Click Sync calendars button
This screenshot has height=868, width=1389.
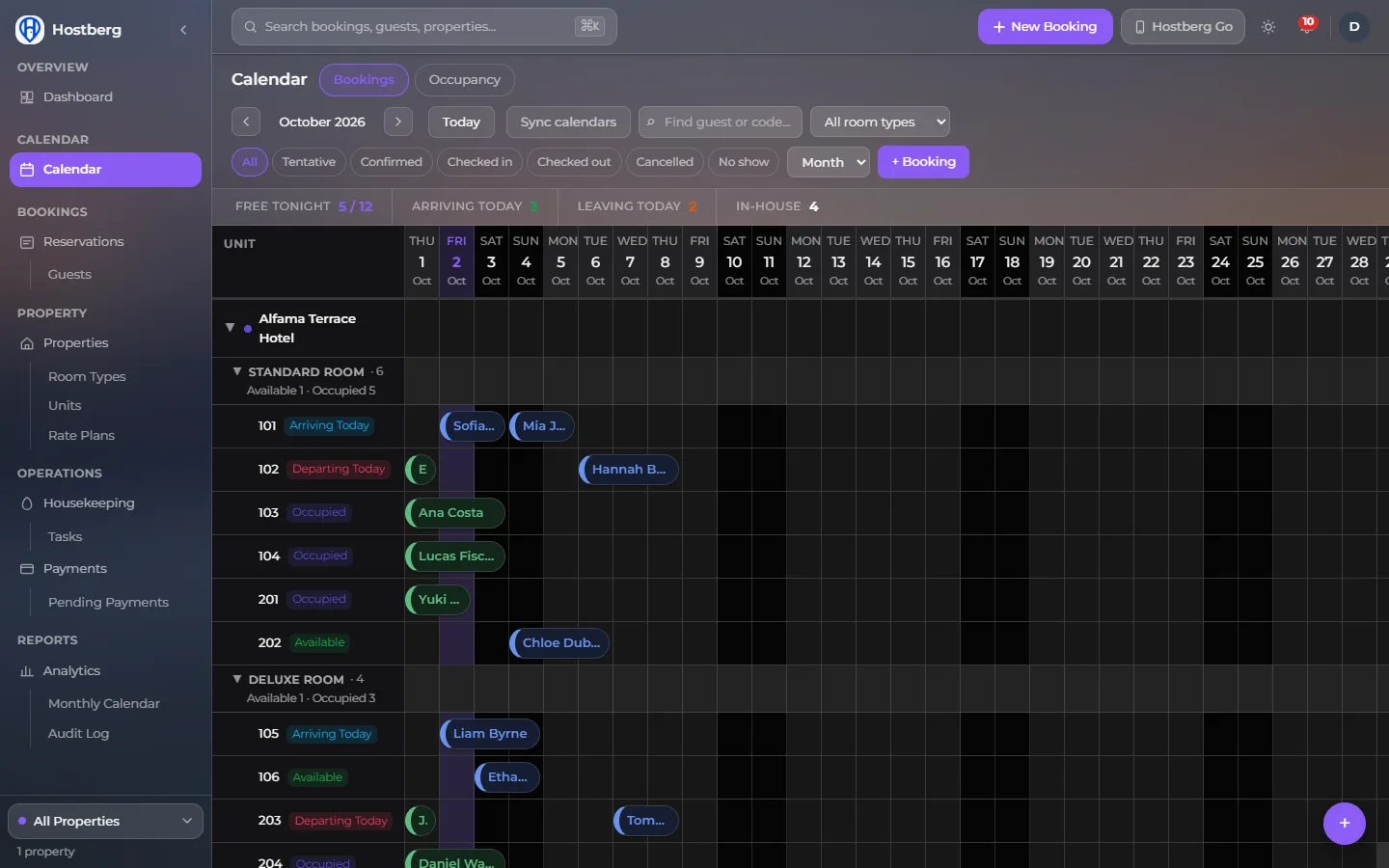[x=568, y=122]
